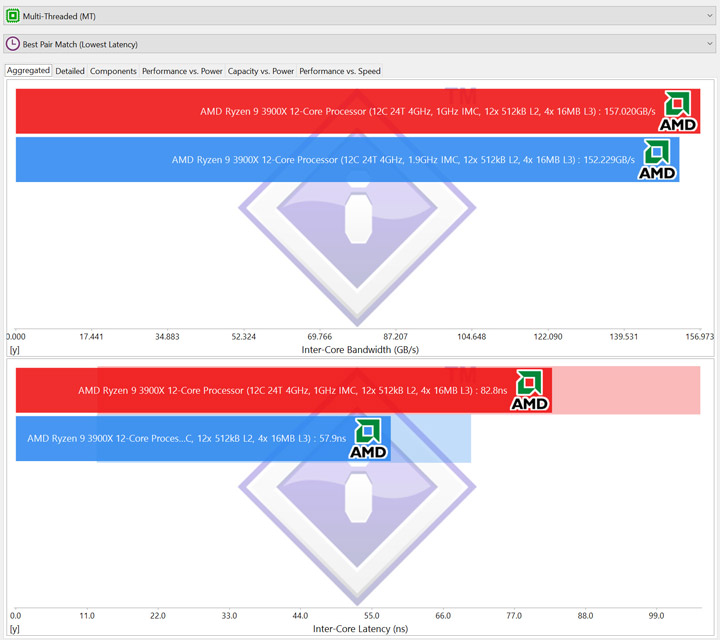Select the blue 57.9ns latency bar

[x=203, y=438]
